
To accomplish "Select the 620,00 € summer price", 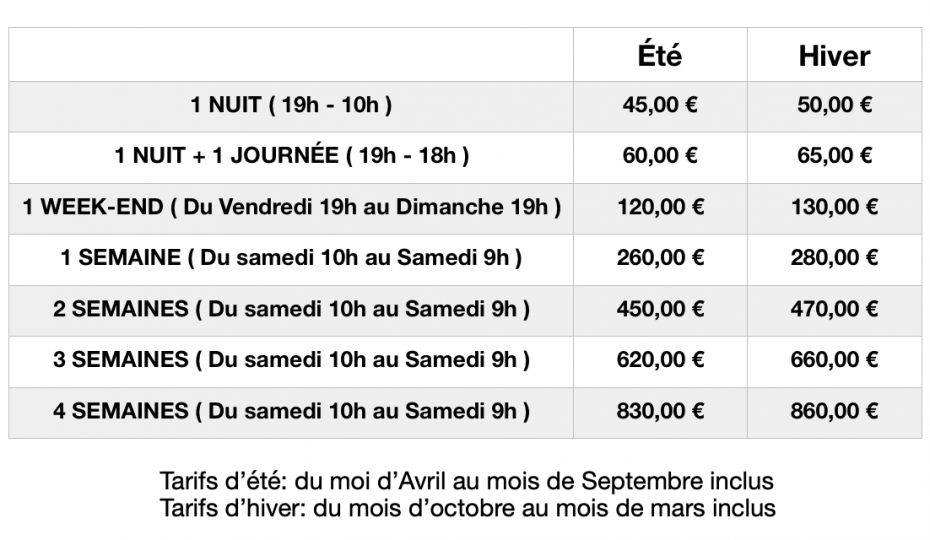I will (x=659, y=360).
